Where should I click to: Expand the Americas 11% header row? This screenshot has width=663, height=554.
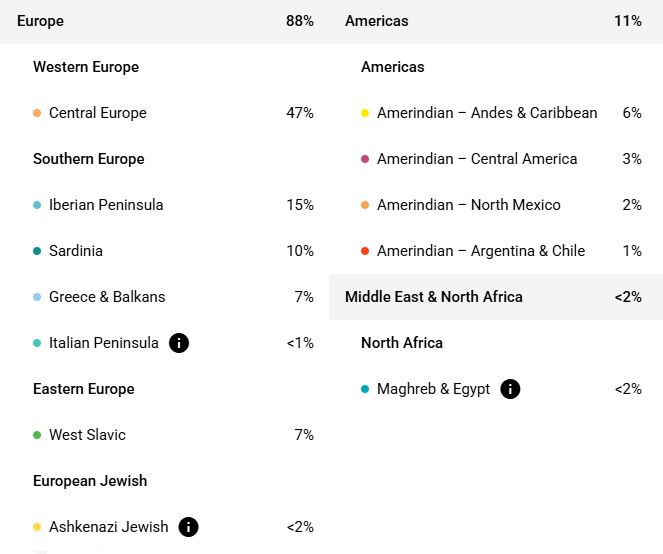(x=493, y=21)
